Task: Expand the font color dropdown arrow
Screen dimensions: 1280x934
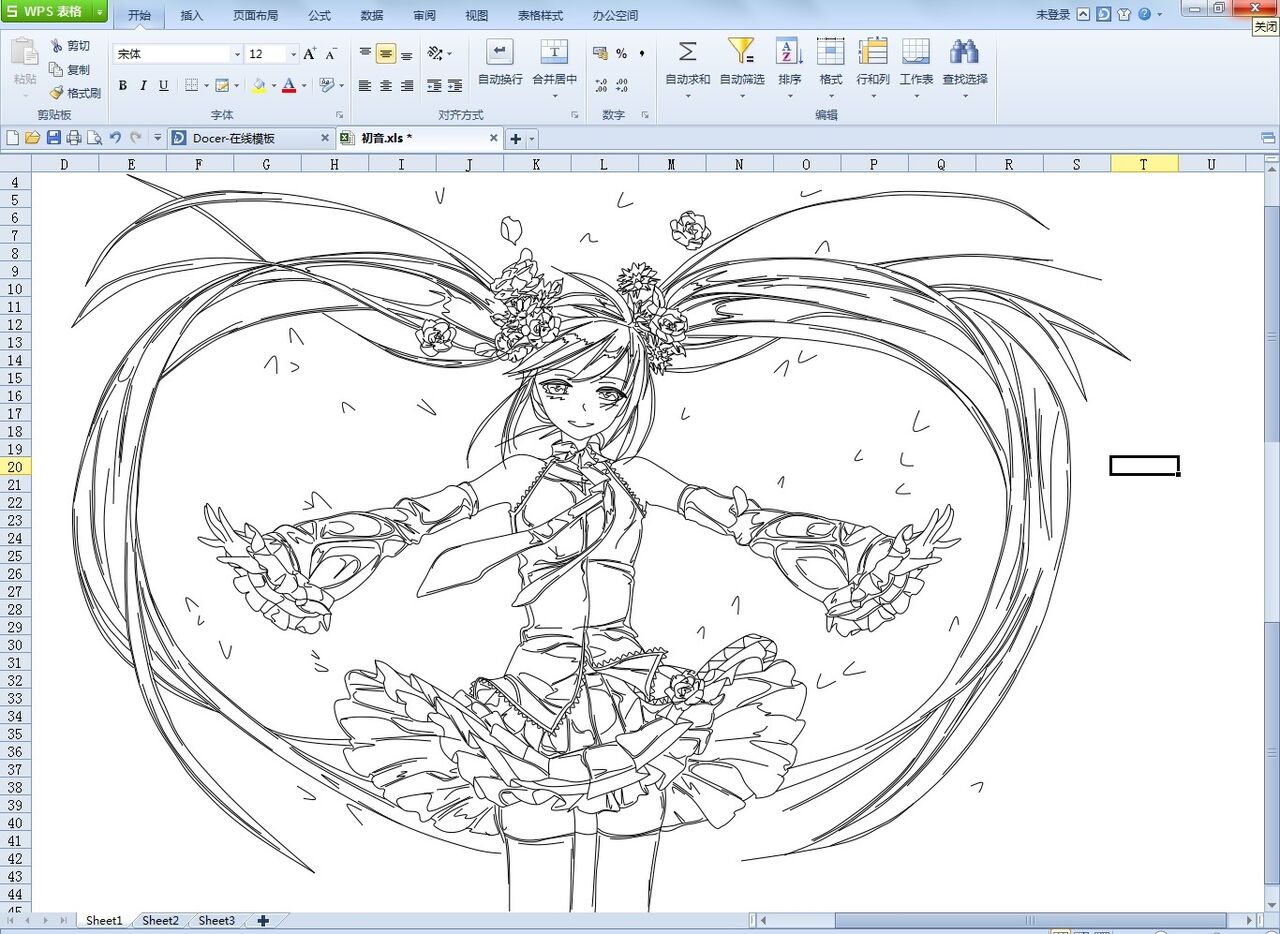Action: pos(303,86)
